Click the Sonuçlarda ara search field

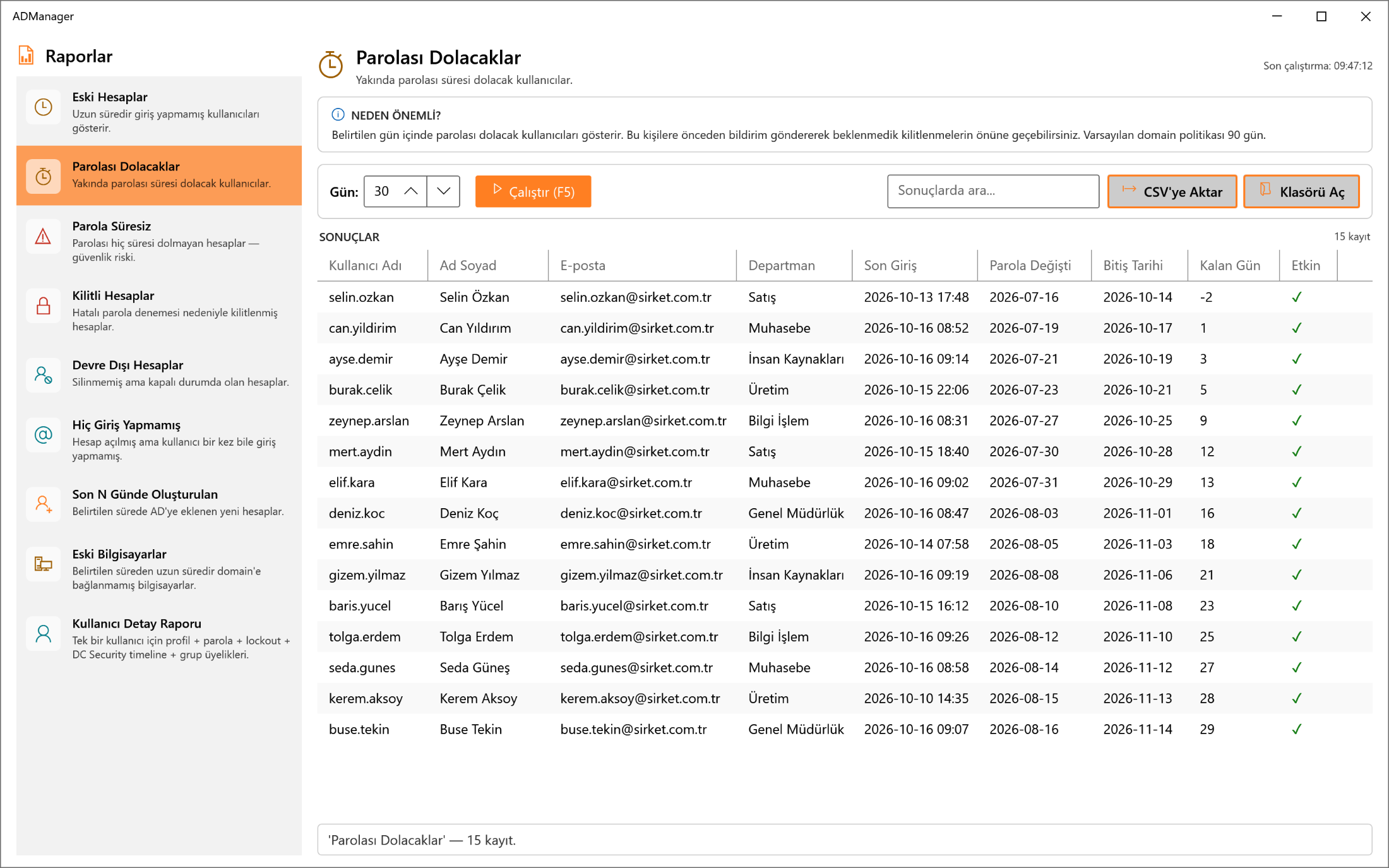coord(993,191)
